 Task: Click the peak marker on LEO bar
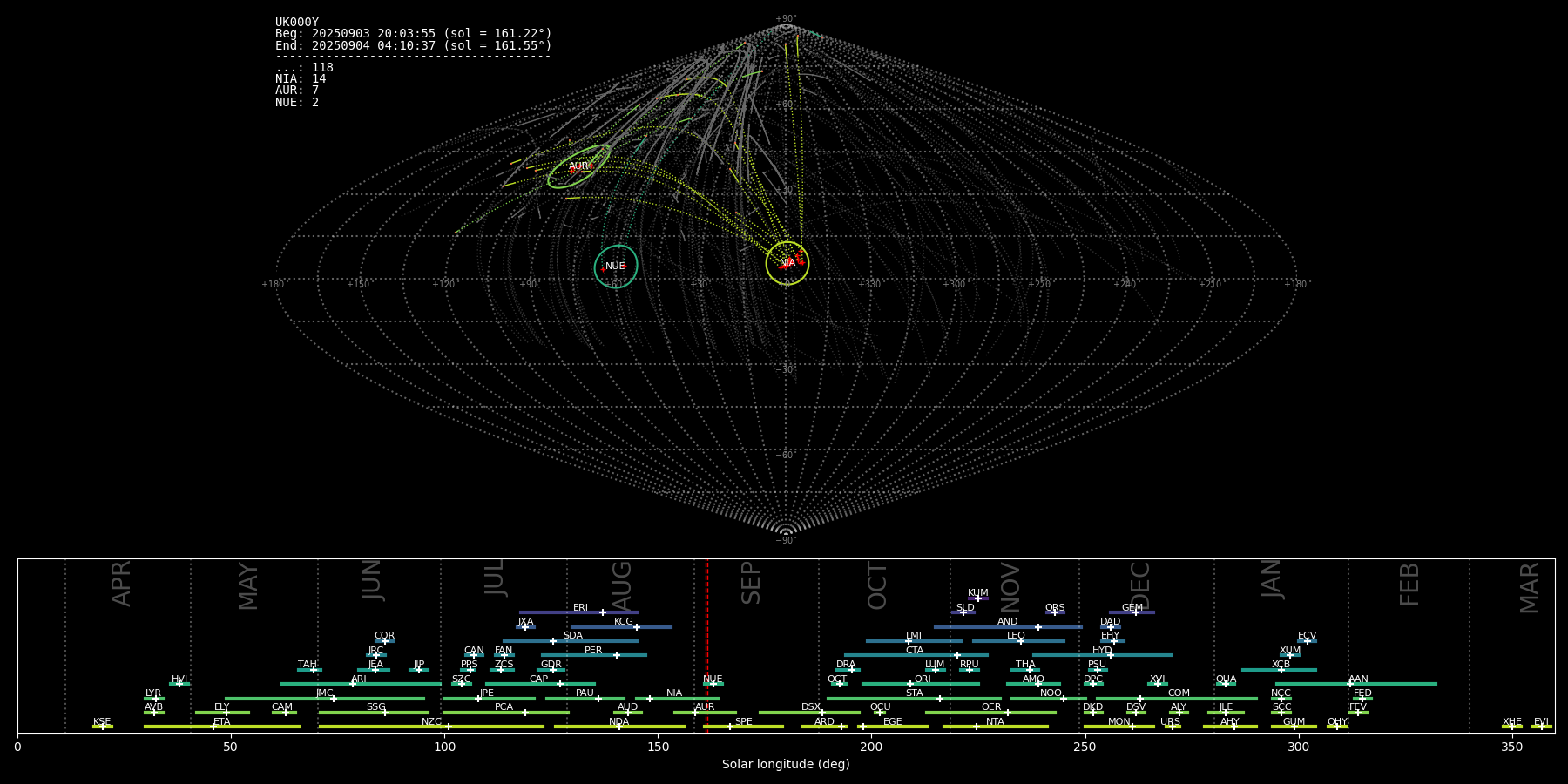[1020, 641]
